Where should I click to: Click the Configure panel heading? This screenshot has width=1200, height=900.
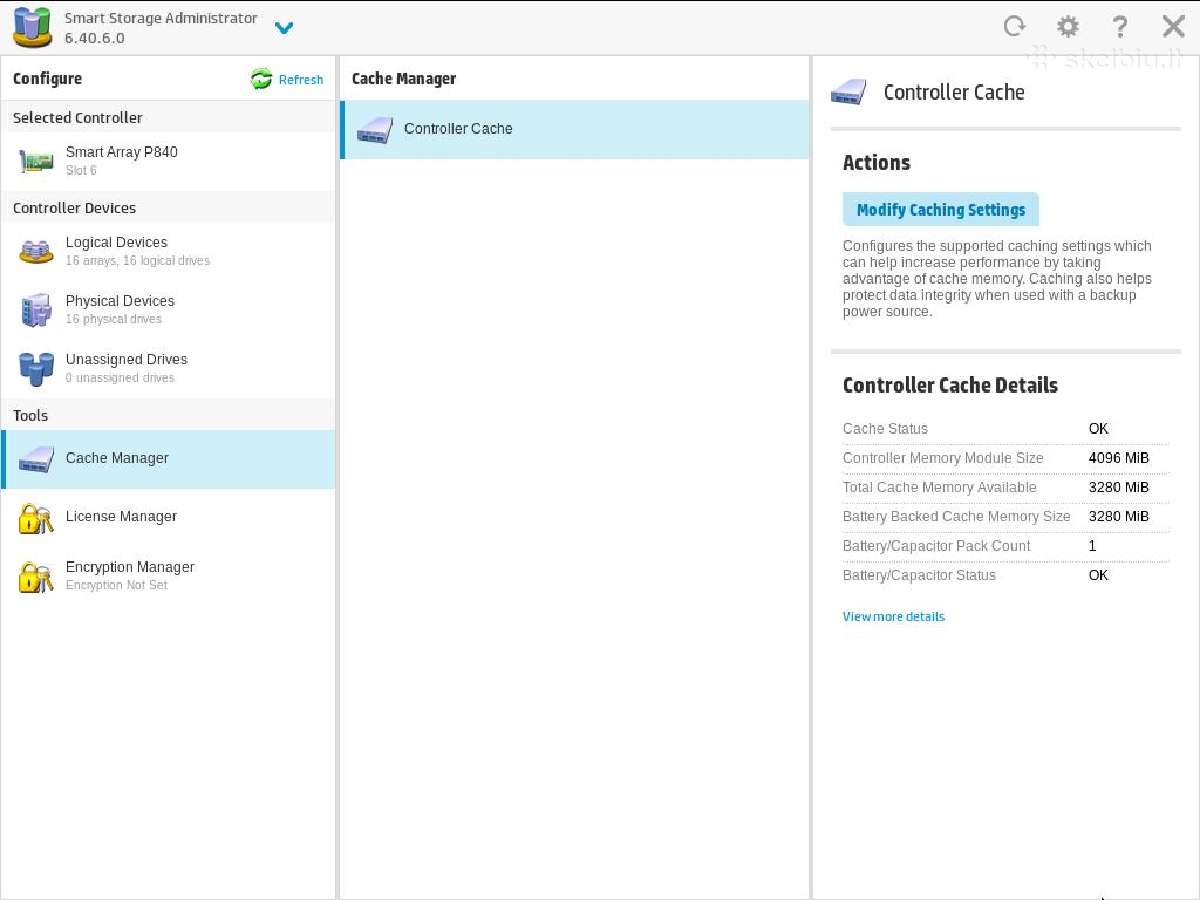tap(47, 79)
